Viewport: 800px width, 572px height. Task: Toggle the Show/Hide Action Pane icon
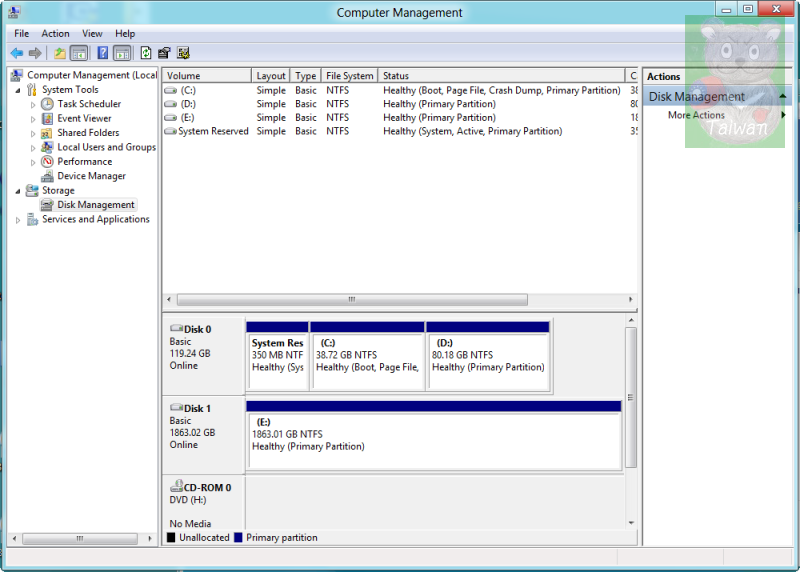pyautogui.click(x=122, y=53)
